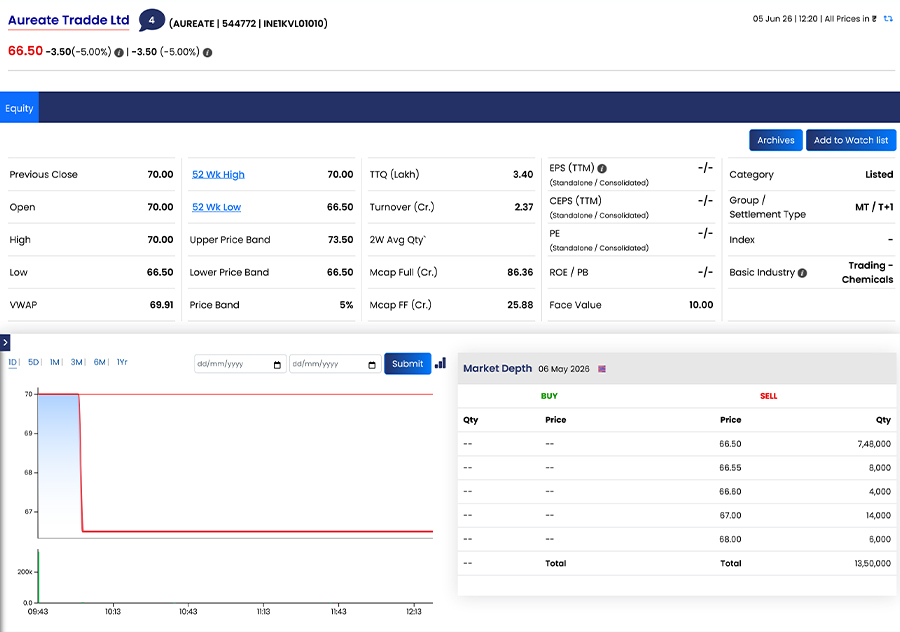This screenshot has height=632, width=900.
Task: Click the refresh prices icon
Action: point(888,19)
